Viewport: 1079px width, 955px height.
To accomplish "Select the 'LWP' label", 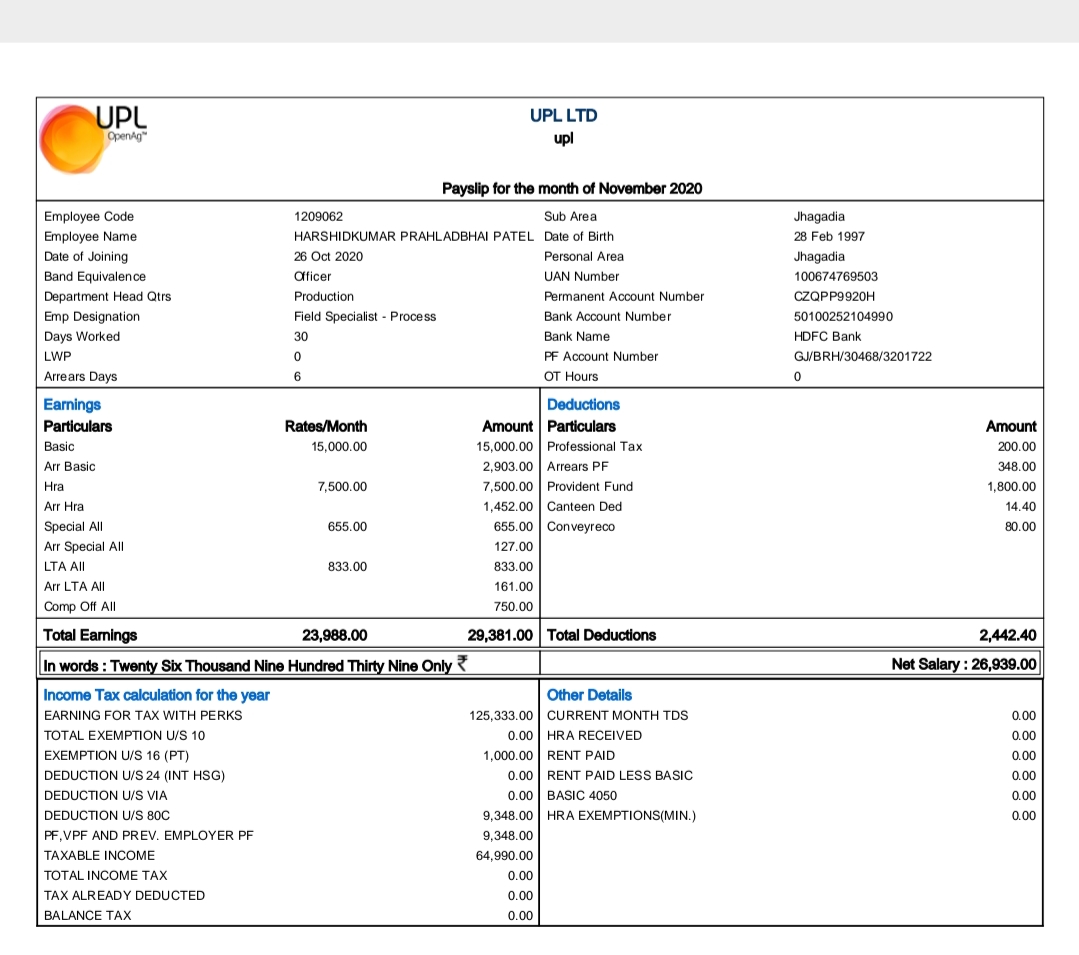I will pyautogui.click(x=58, y=356).
